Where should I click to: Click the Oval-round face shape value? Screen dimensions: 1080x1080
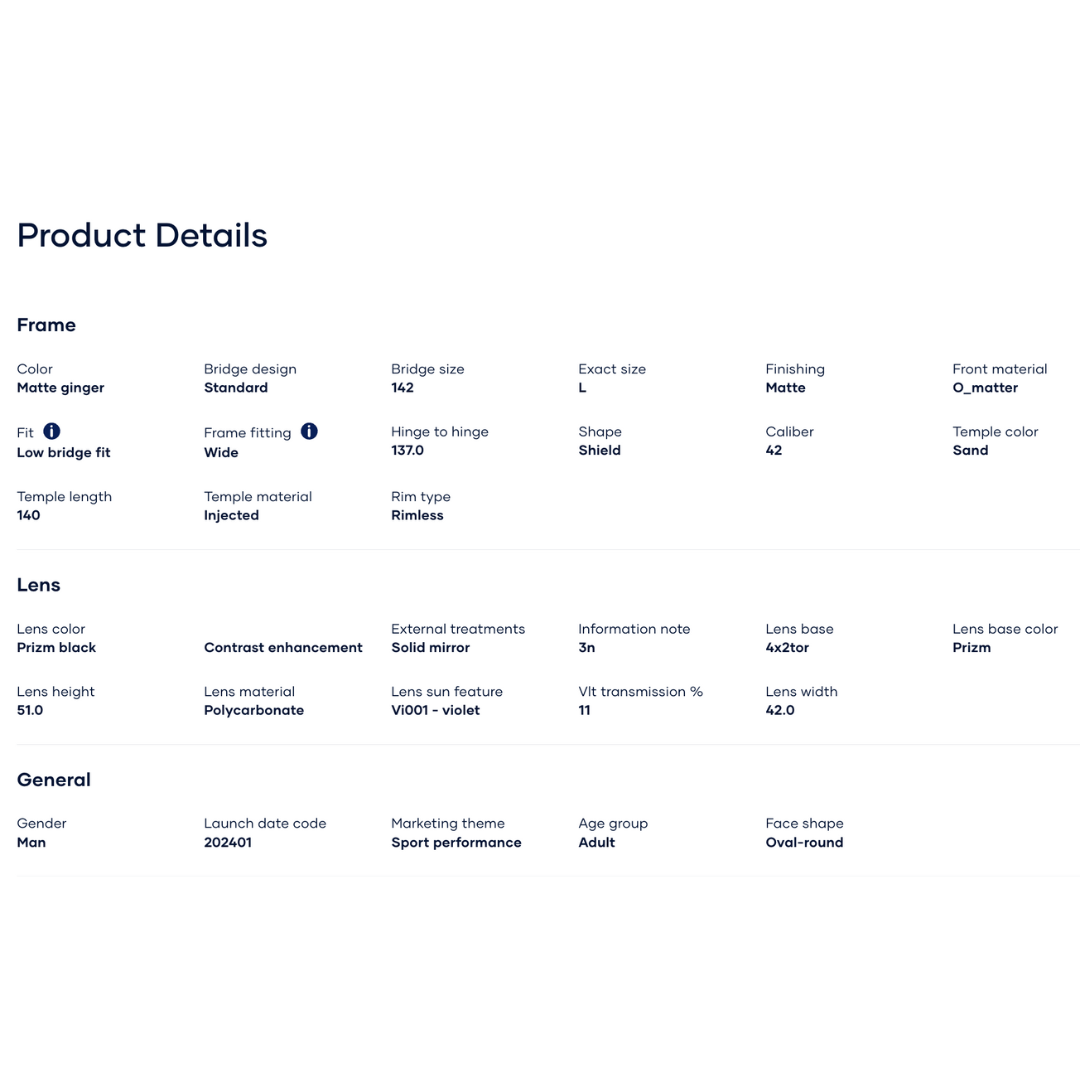coord(804,843)
